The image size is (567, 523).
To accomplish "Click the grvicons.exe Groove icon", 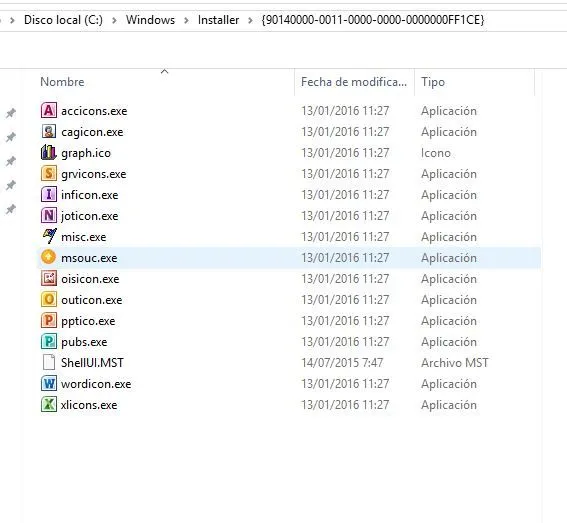I will (x=49, y=173).
